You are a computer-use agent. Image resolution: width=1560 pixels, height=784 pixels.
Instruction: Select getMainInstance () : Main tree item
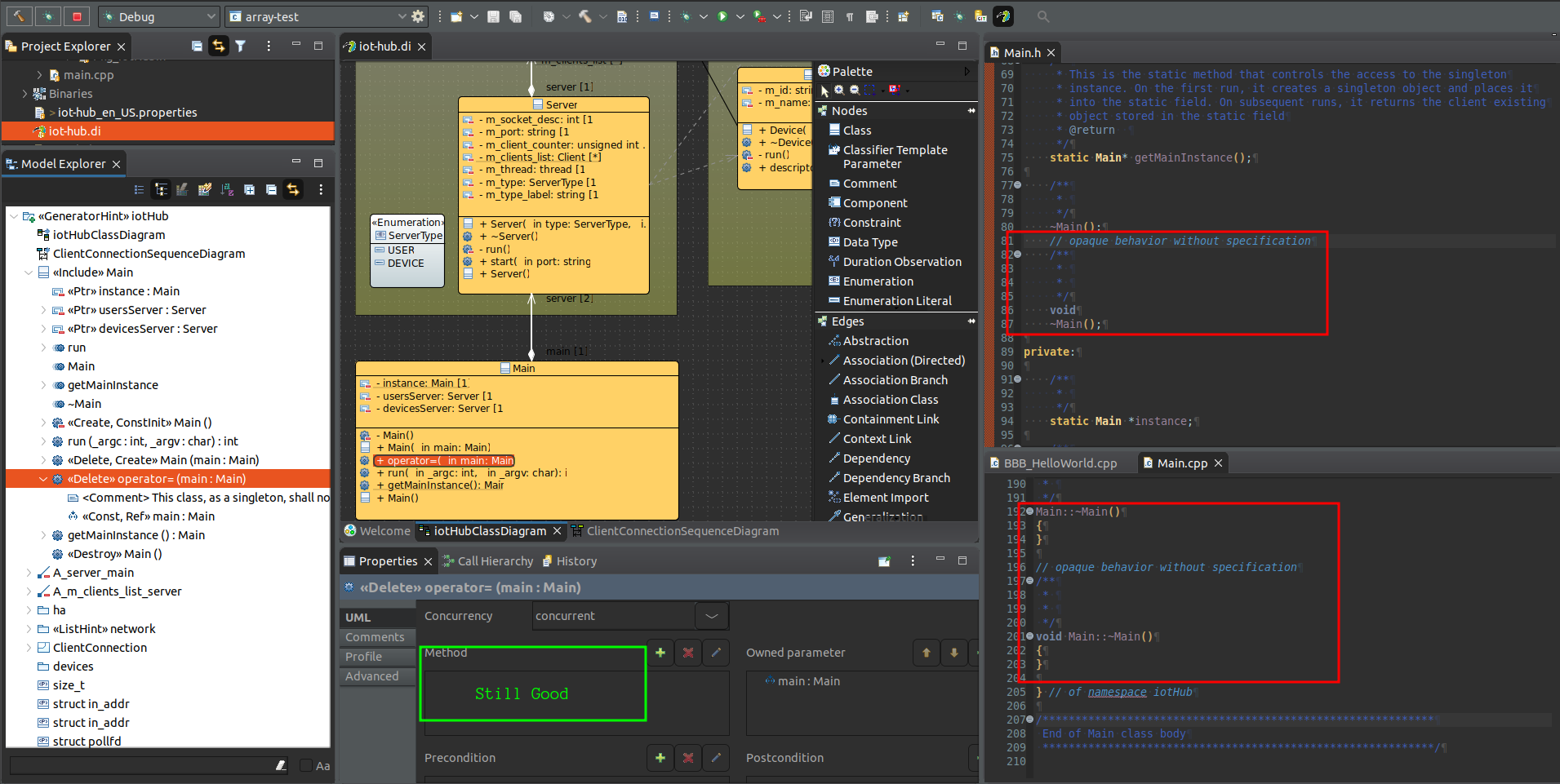point(136,535)
